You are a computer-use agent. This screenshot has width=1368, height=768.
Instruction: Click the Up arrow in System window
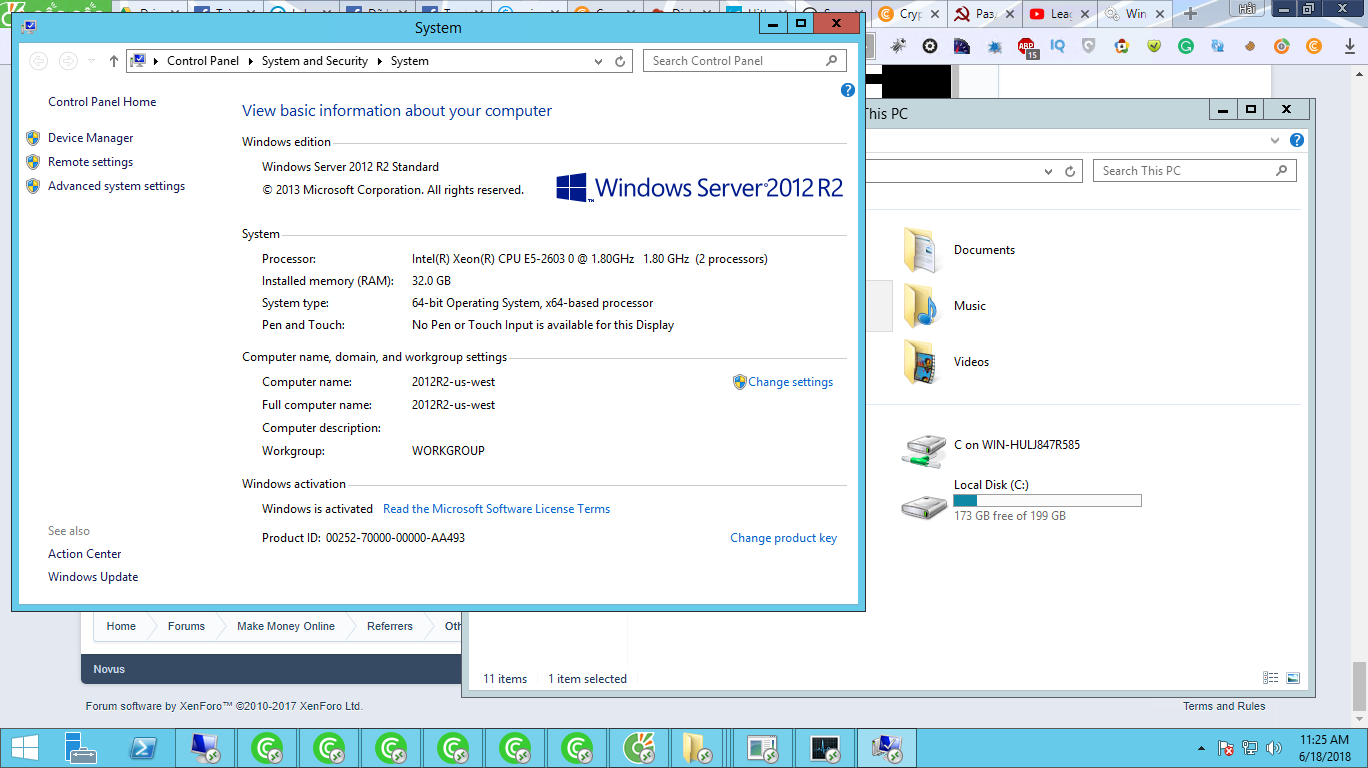[114, 61]
